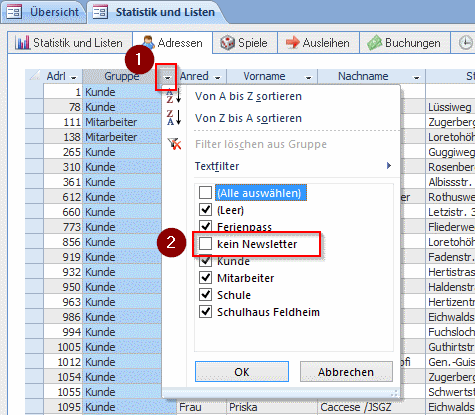Open the inner Statistik und Listen tab

click(70, 43)
